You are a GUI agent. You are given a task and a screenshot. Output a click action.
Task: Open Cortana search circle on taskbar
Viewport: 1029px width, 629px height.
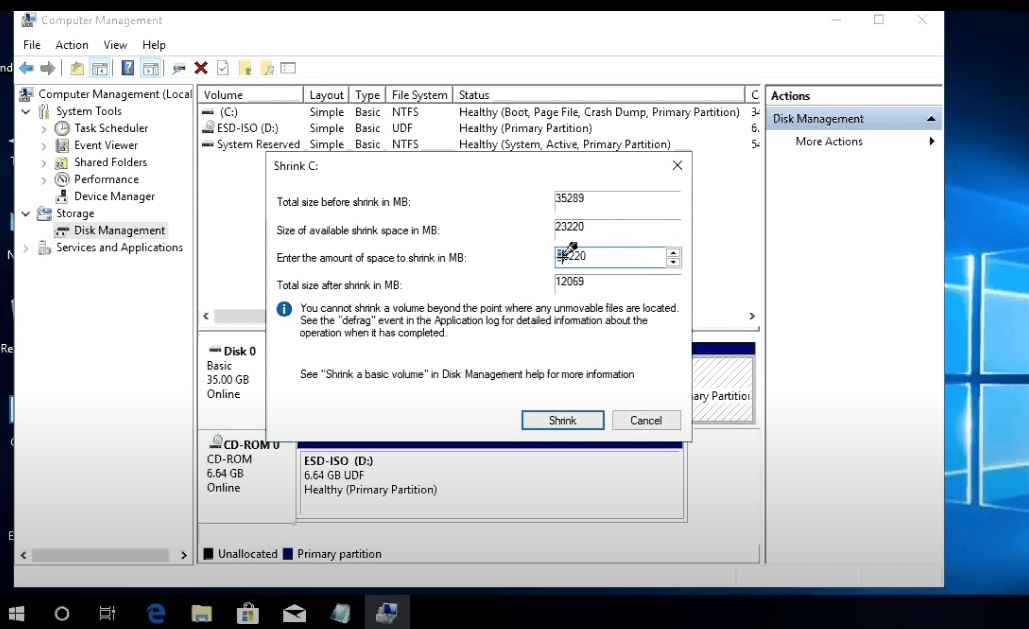62,614
